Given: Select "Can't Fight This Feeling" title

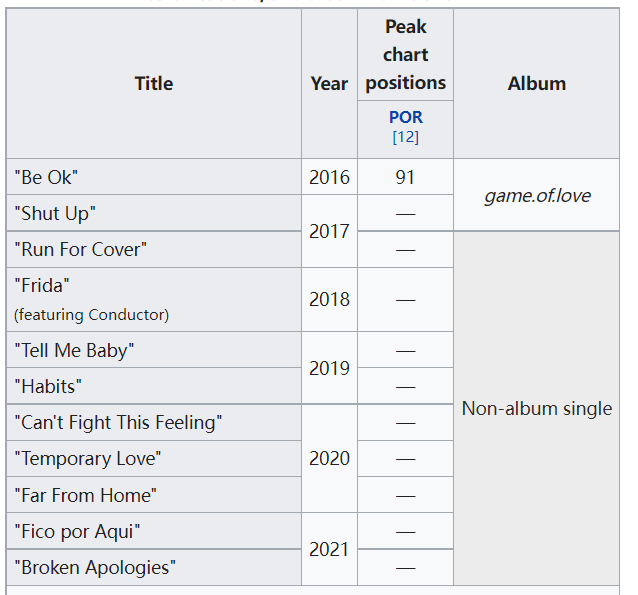Looking at the screenshot, I should [118, 422].
